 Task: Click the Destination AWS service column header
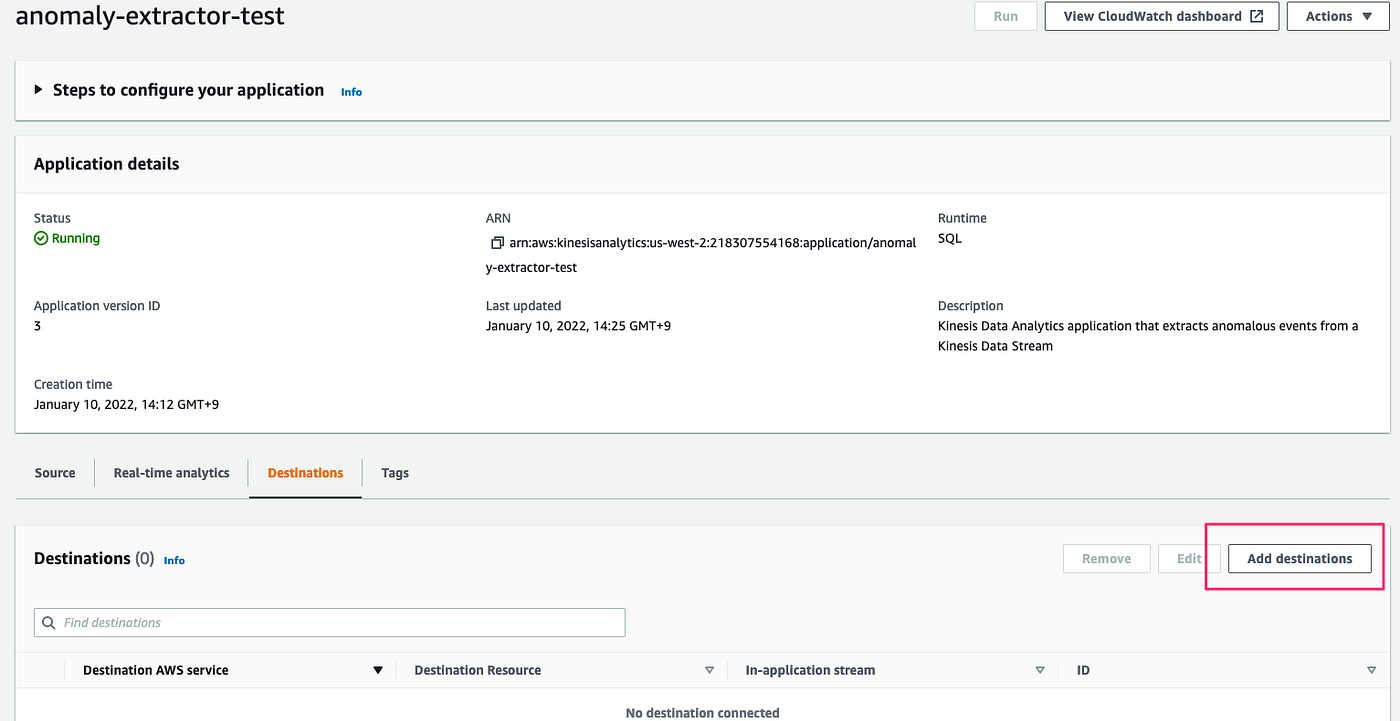[156, 670]
